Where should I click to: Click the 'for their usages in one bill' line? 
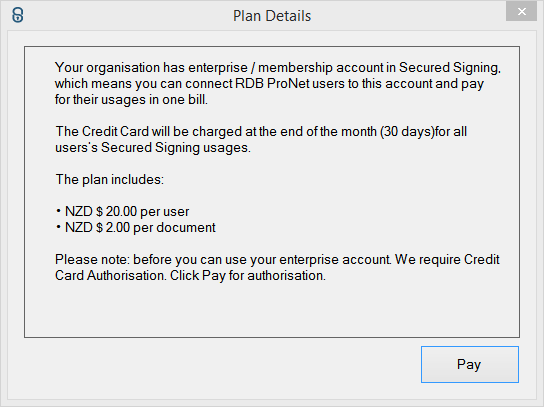pyautogui.click(x=131, y=100)
